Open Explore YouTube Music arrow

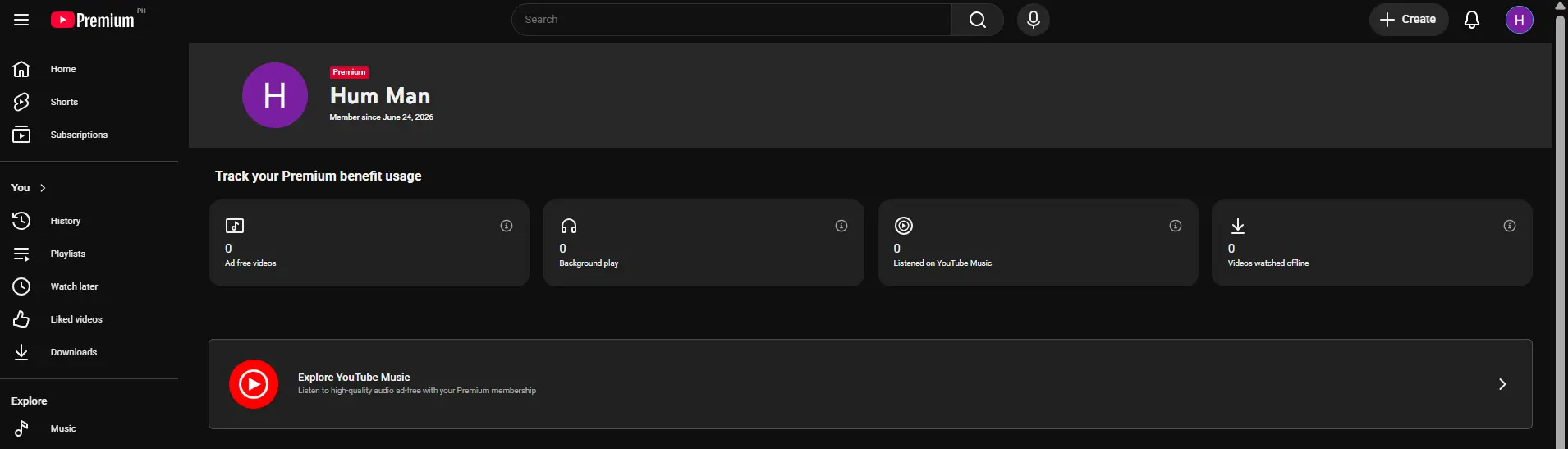[1502, 384]
